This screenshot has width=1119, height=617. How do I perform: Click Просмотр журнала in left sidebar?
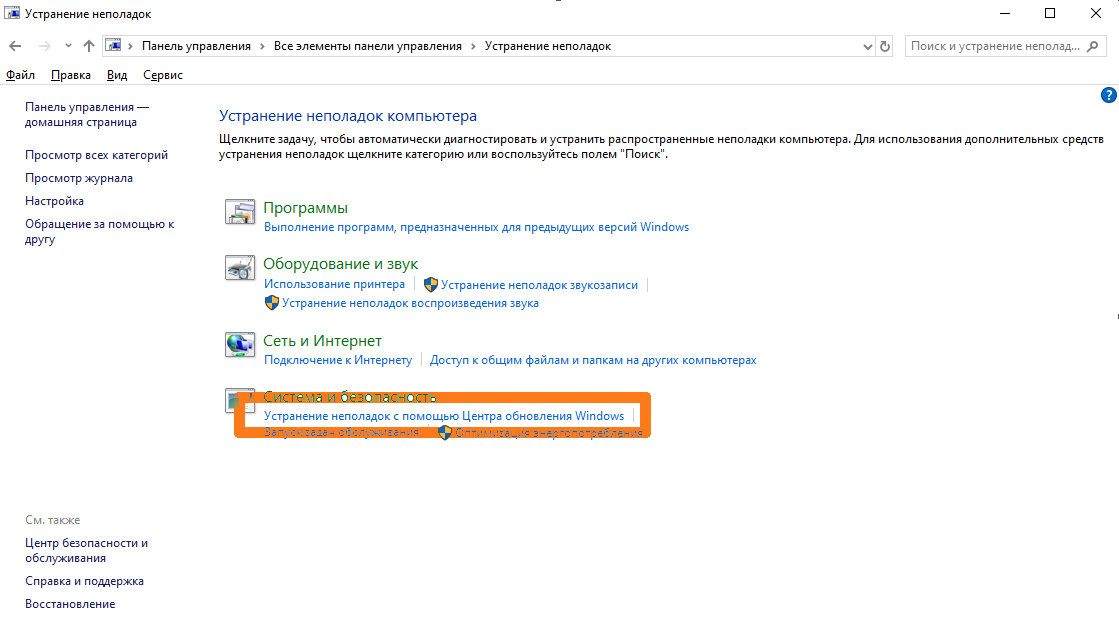coord(79,178)
